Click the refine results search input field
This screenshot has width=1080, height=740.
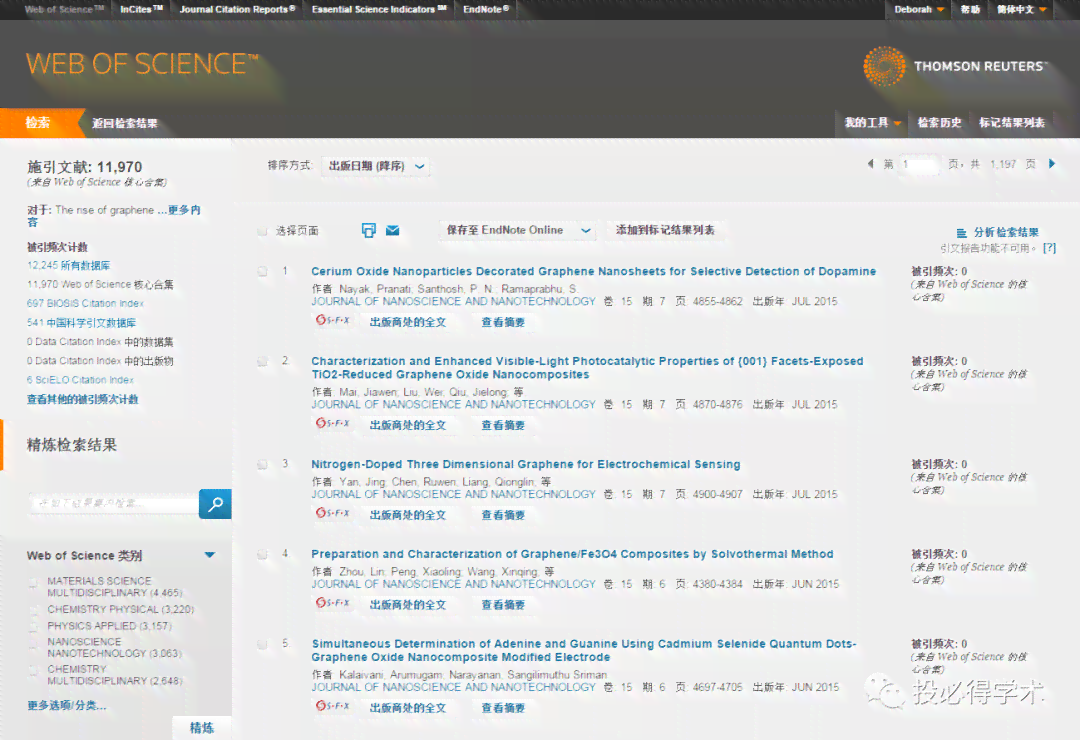113,504
